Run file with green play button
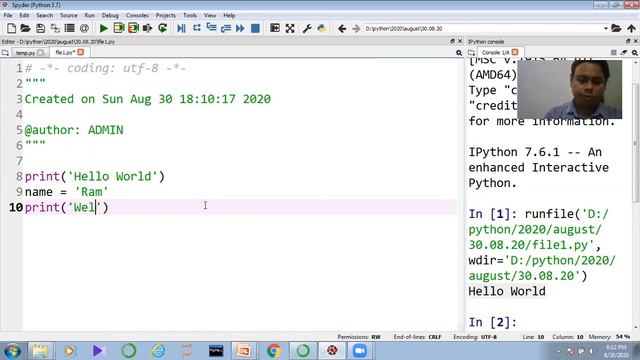This screenshot has height=360, width=640. 104,28
